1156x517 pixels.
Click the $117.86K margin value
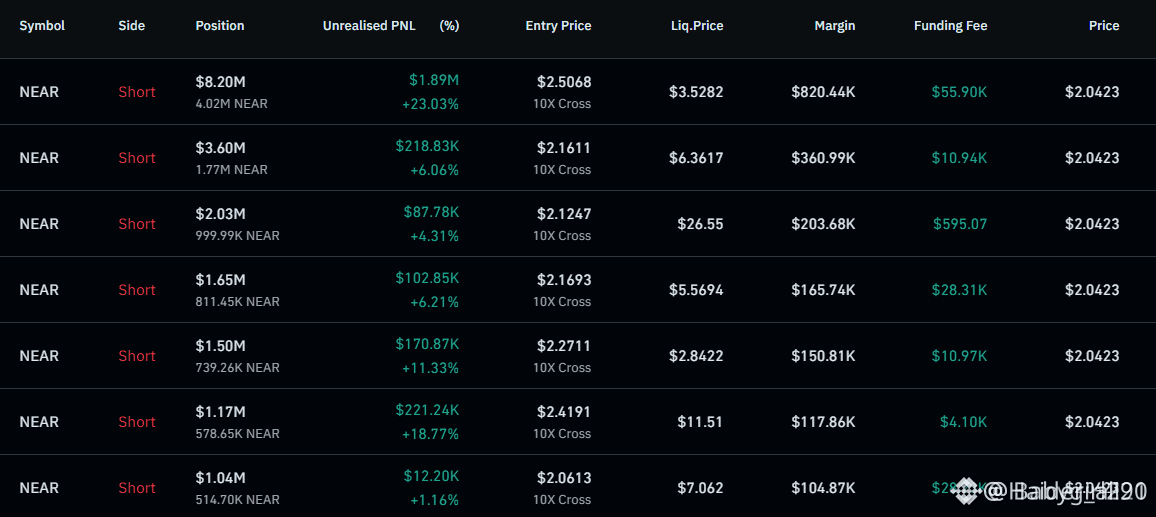point(824,422)
